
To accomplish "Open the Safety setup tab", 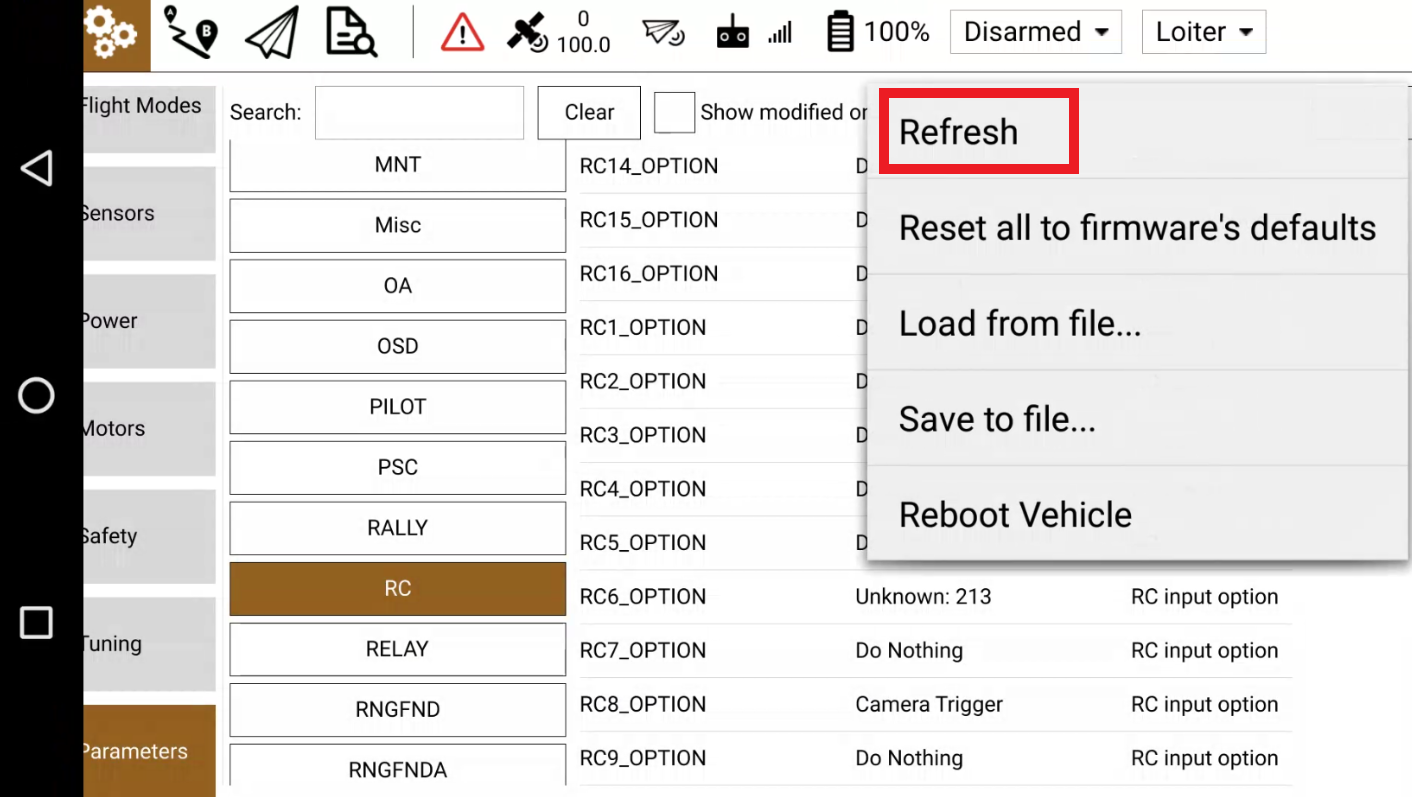I will click(148, 537).
